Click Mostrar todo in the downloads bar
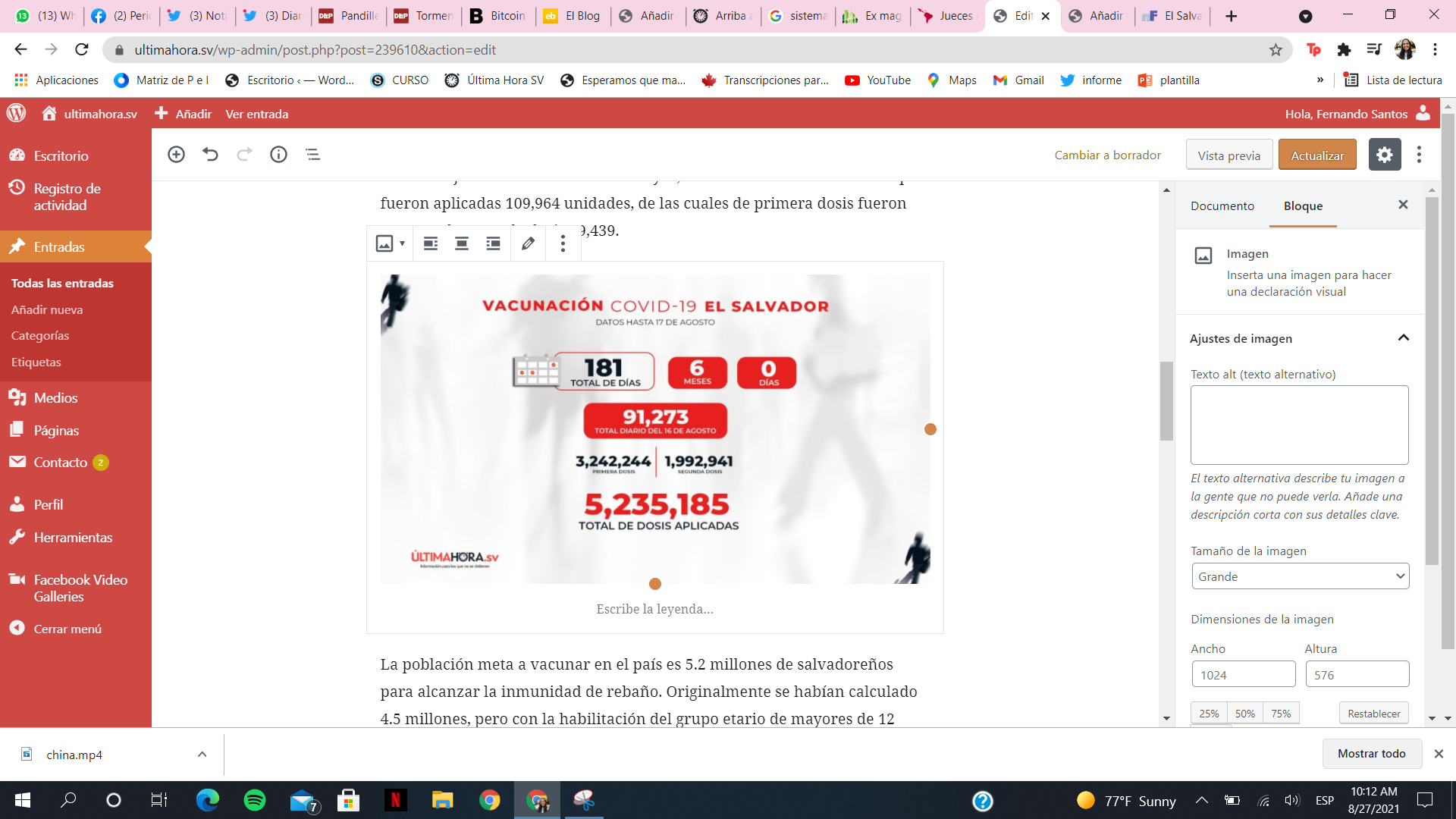Image resolution: width=1456 pixels, height=819 pixels. [1371, 753]
